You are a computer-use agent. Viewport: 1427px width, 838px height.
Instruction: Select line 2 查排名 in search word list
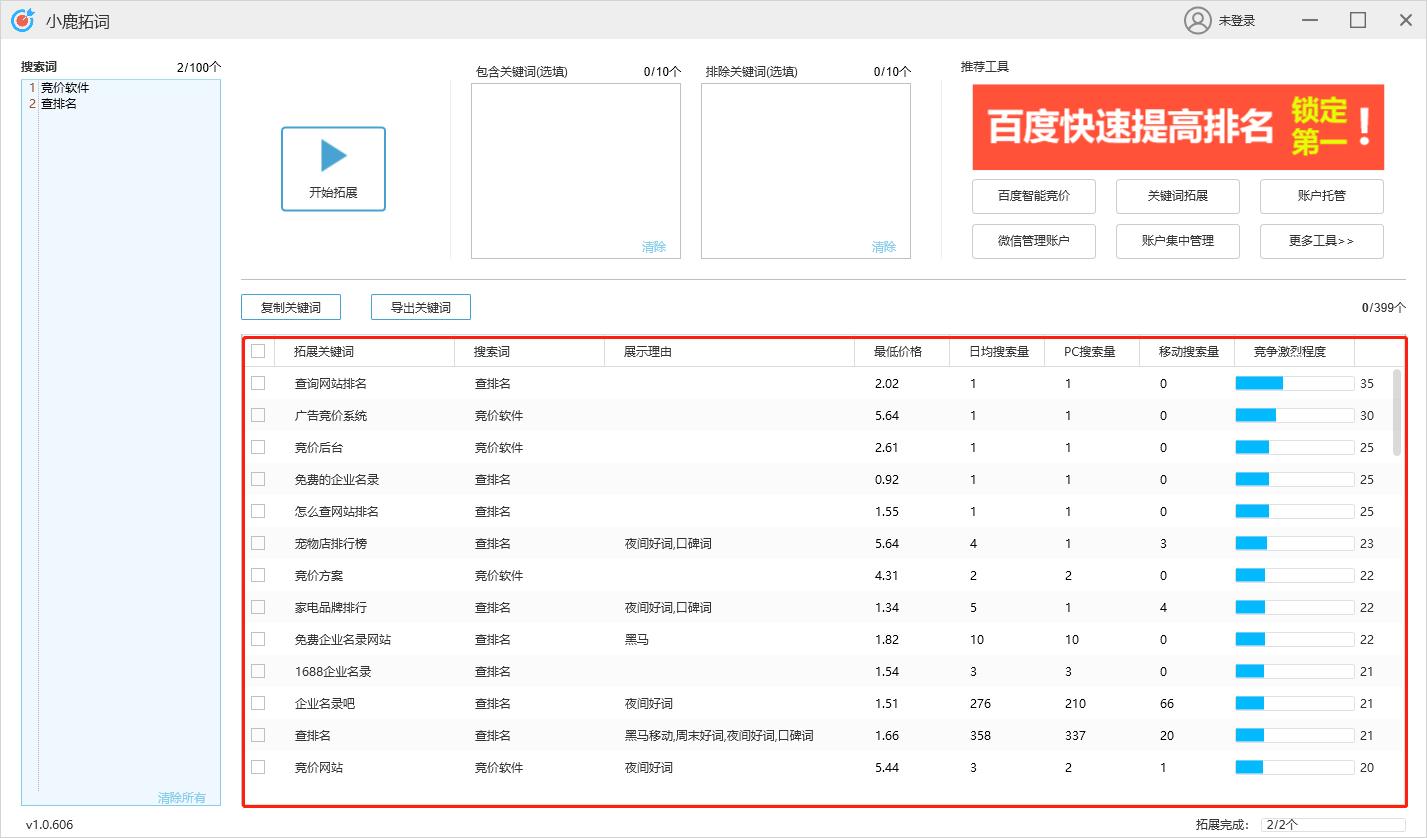click(59, 103)
